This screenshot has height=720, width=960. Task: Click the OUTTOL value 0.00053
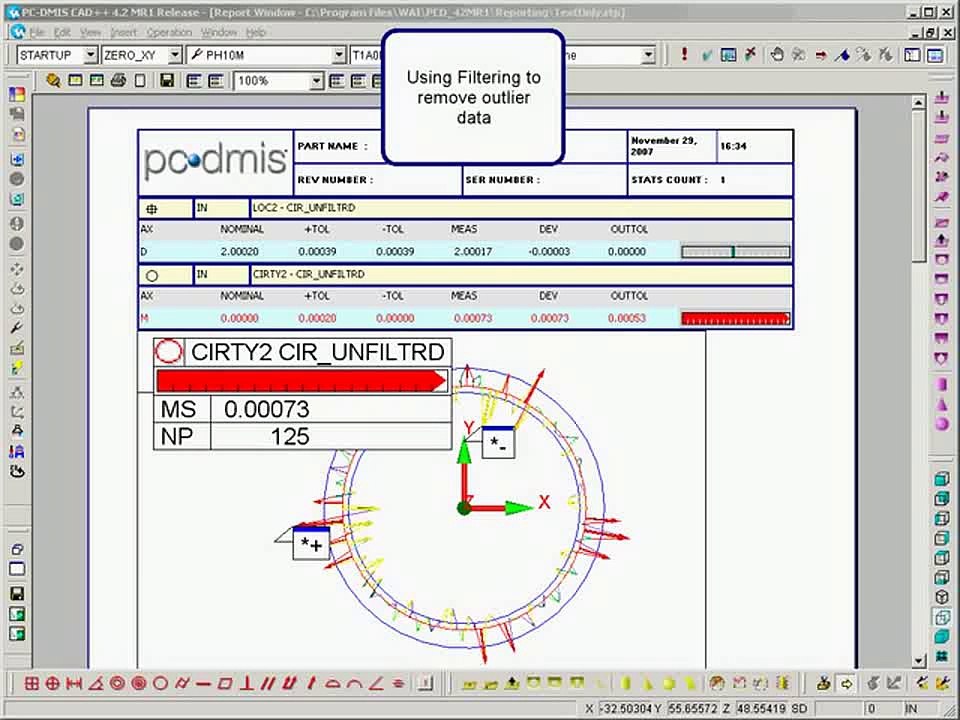pyautogui.click(x=627, y=318)
